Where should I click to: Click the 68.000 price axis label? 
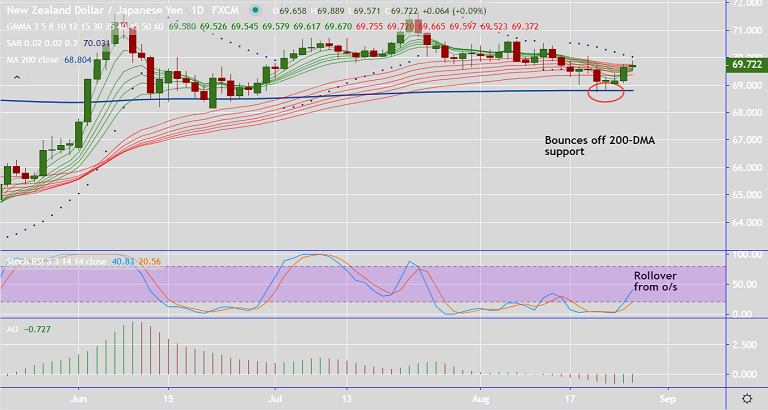[x=746, y=113]
